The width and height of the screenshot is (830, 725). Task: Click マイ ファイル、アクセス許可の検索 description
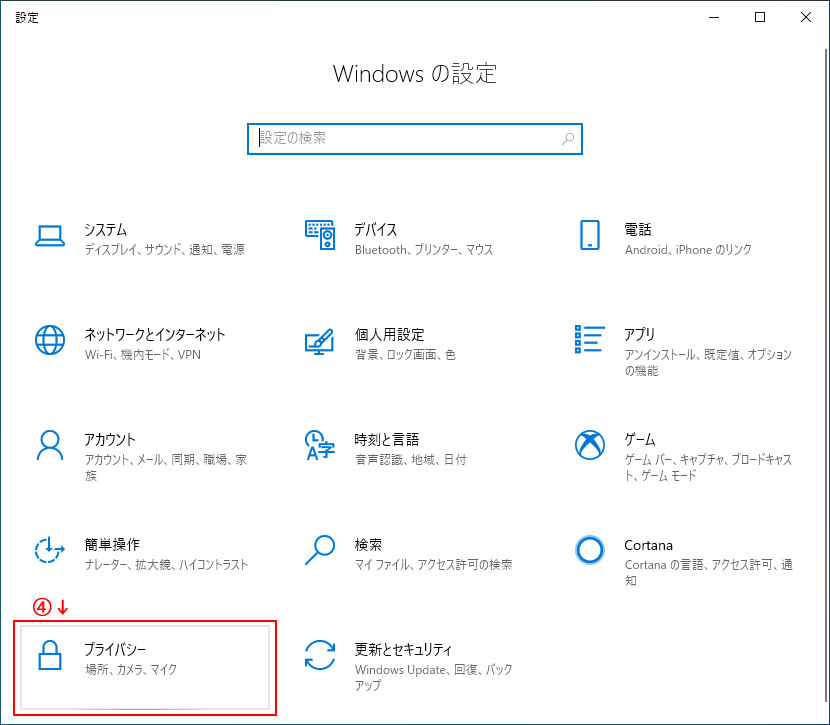tap(434, 564)
